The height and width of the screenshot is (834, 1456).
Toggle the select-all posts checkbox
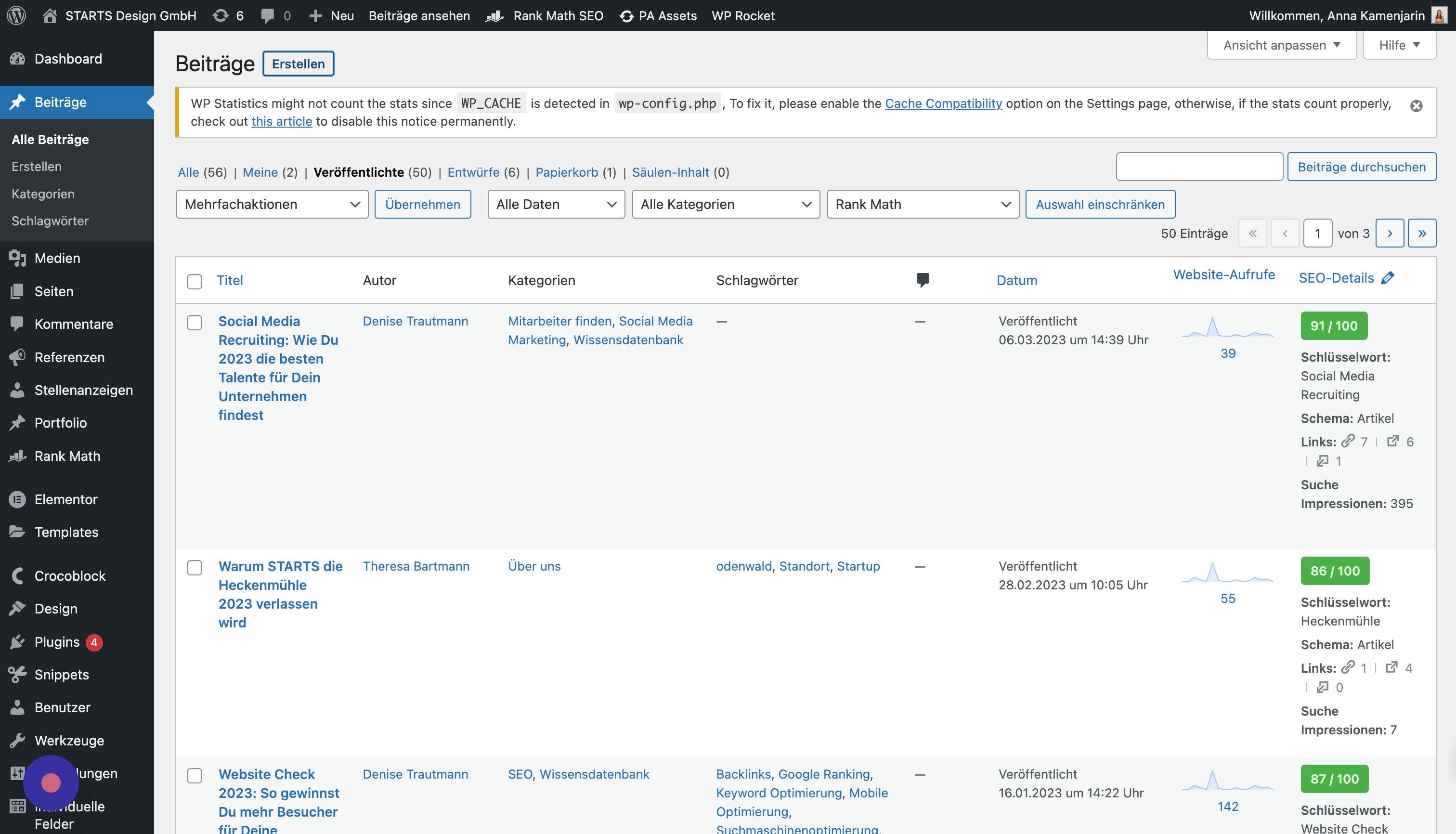point(195,281)
